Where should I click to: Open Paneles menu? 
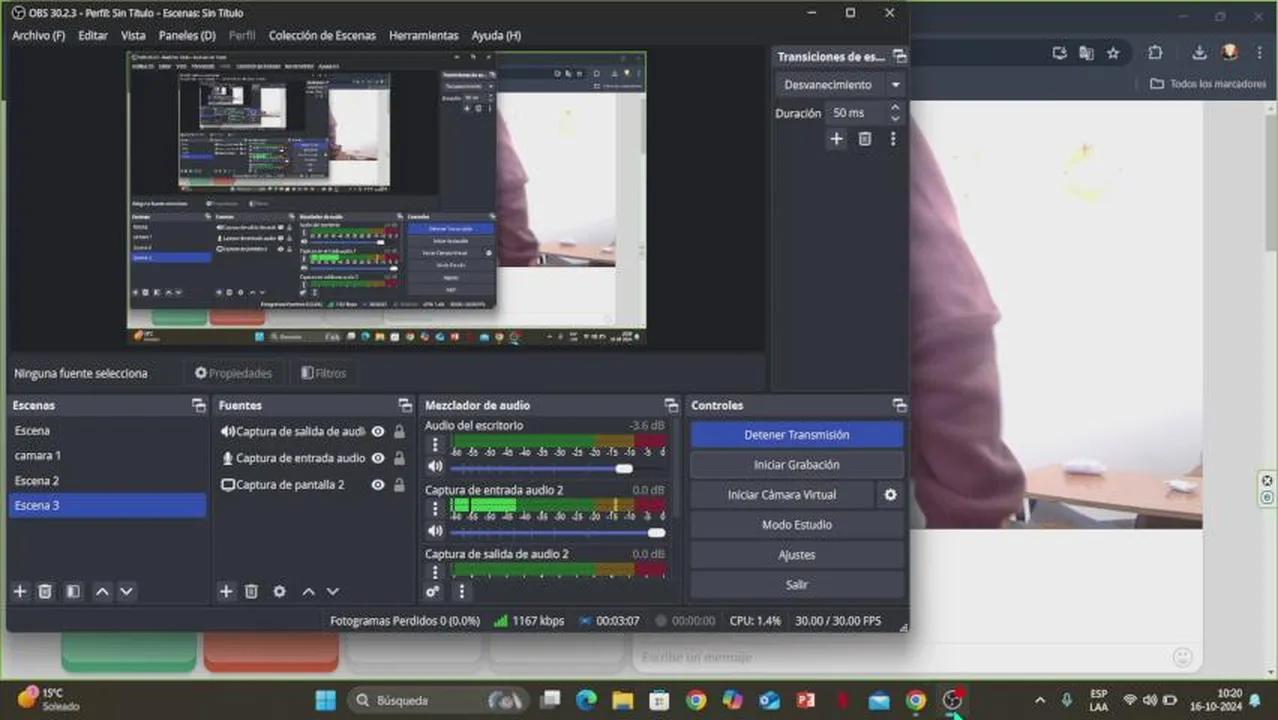click(187, 35)
